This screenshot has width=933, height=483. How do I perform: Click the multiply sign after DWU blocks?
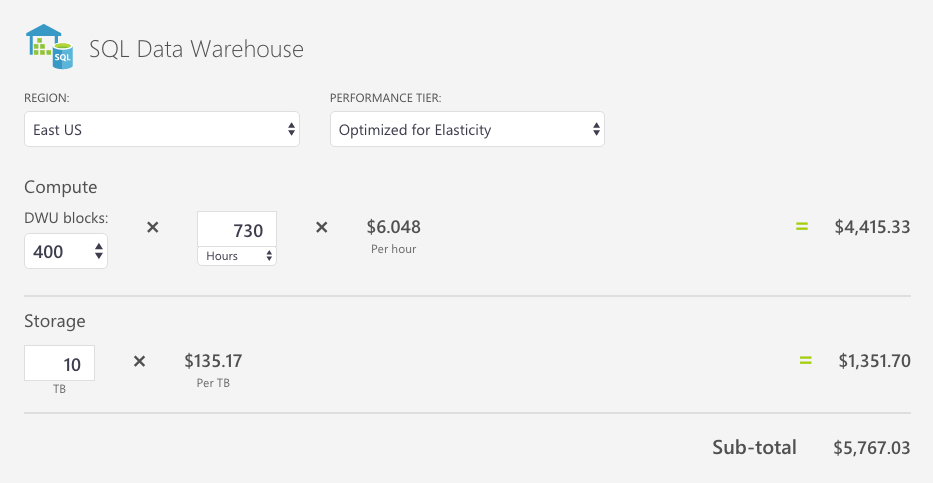coord(153,227)
